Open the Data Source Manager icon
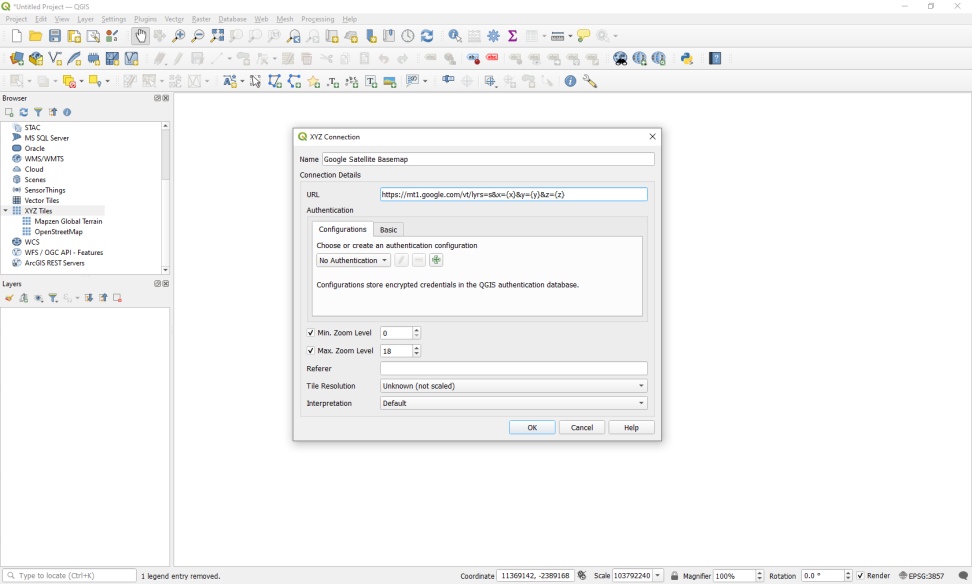 [17, 58]
